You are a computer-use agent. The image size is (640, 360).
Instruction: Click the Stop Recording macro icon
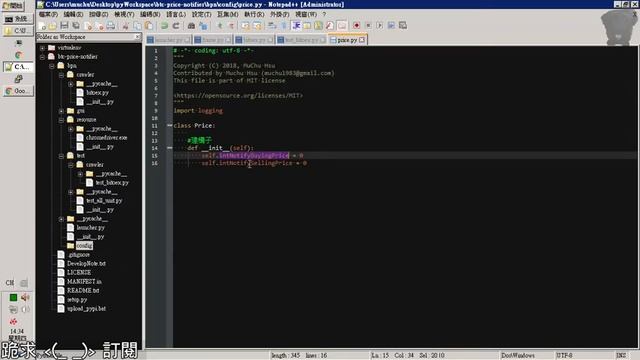[369, 26]
